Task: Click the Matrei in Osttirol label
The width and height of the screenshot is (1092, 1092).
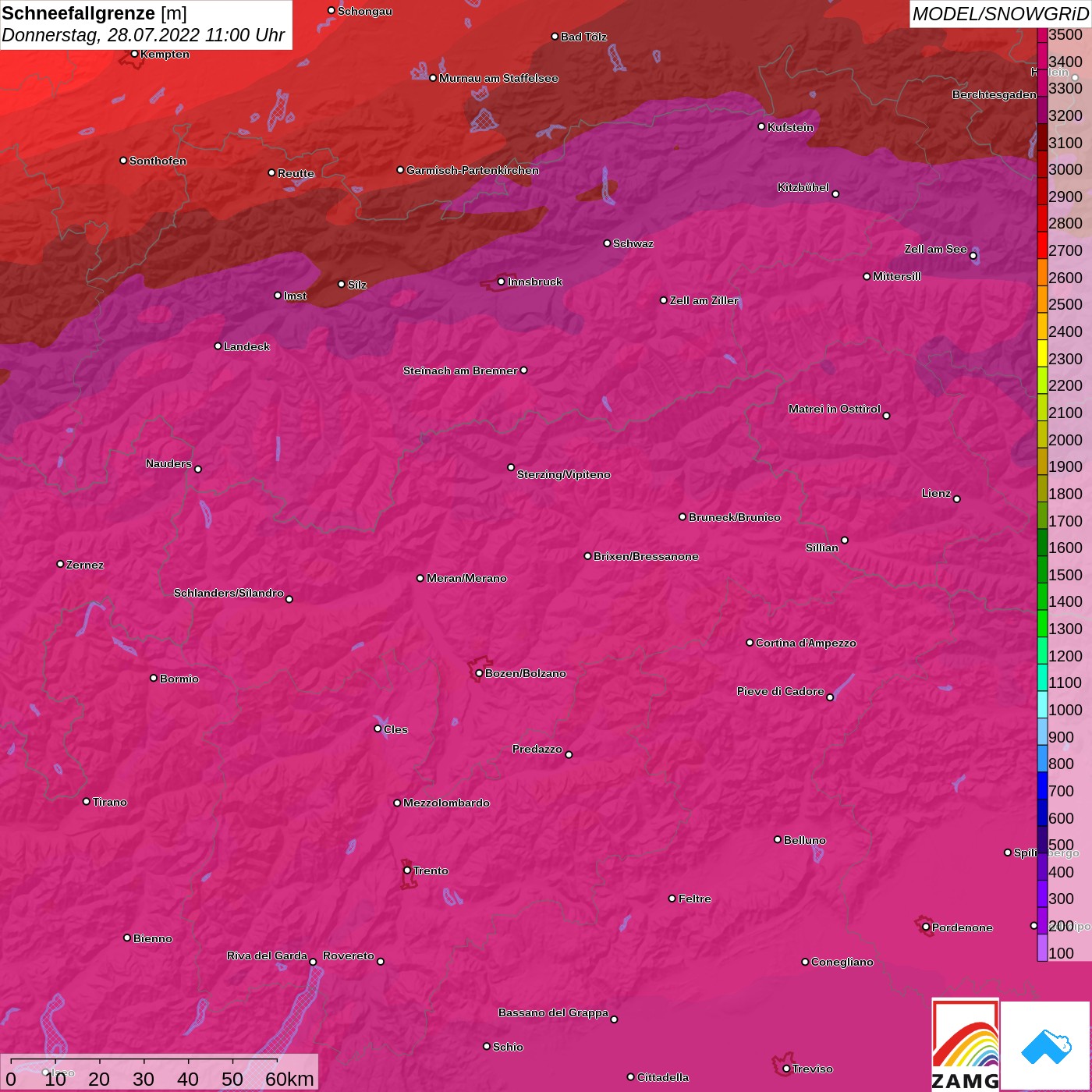Action: tap(835, 409)
